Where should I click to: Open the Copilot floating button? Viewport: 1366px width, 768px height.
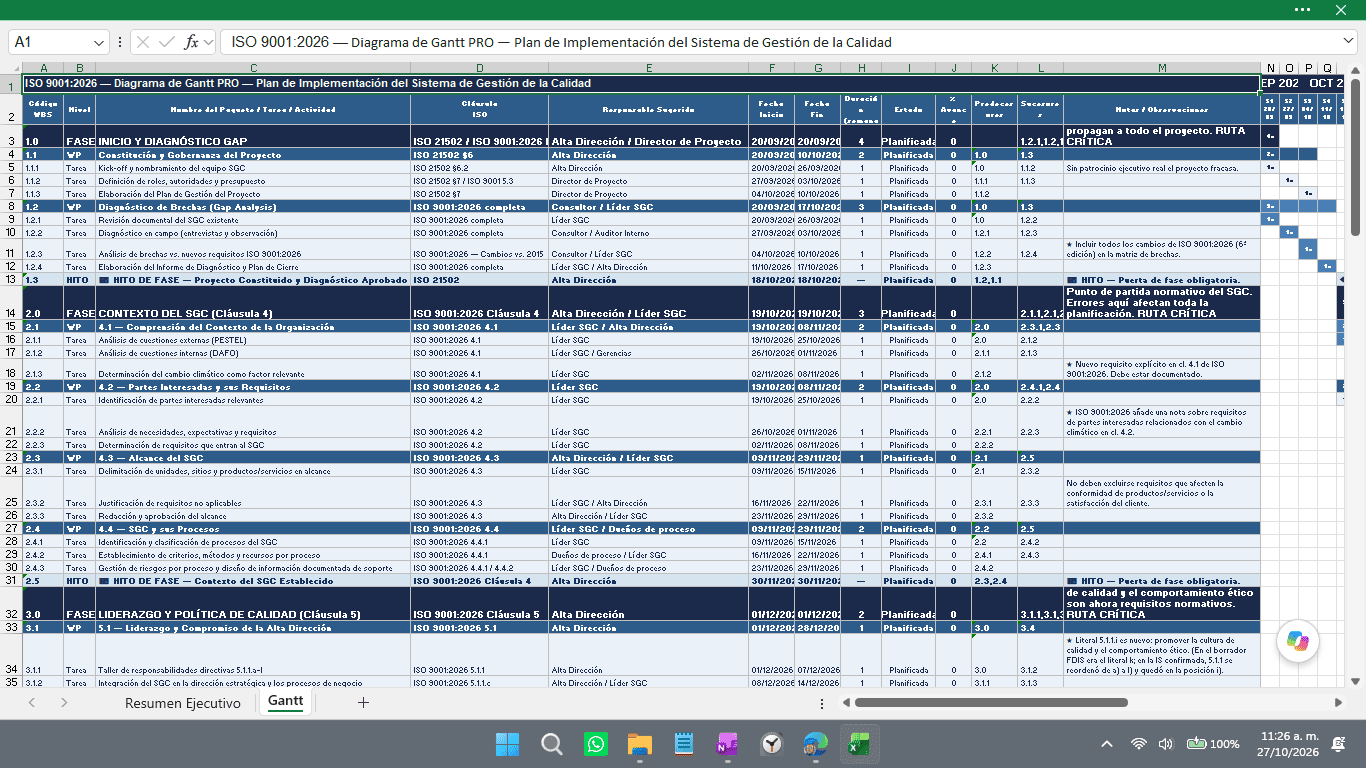coord(1298,641)
